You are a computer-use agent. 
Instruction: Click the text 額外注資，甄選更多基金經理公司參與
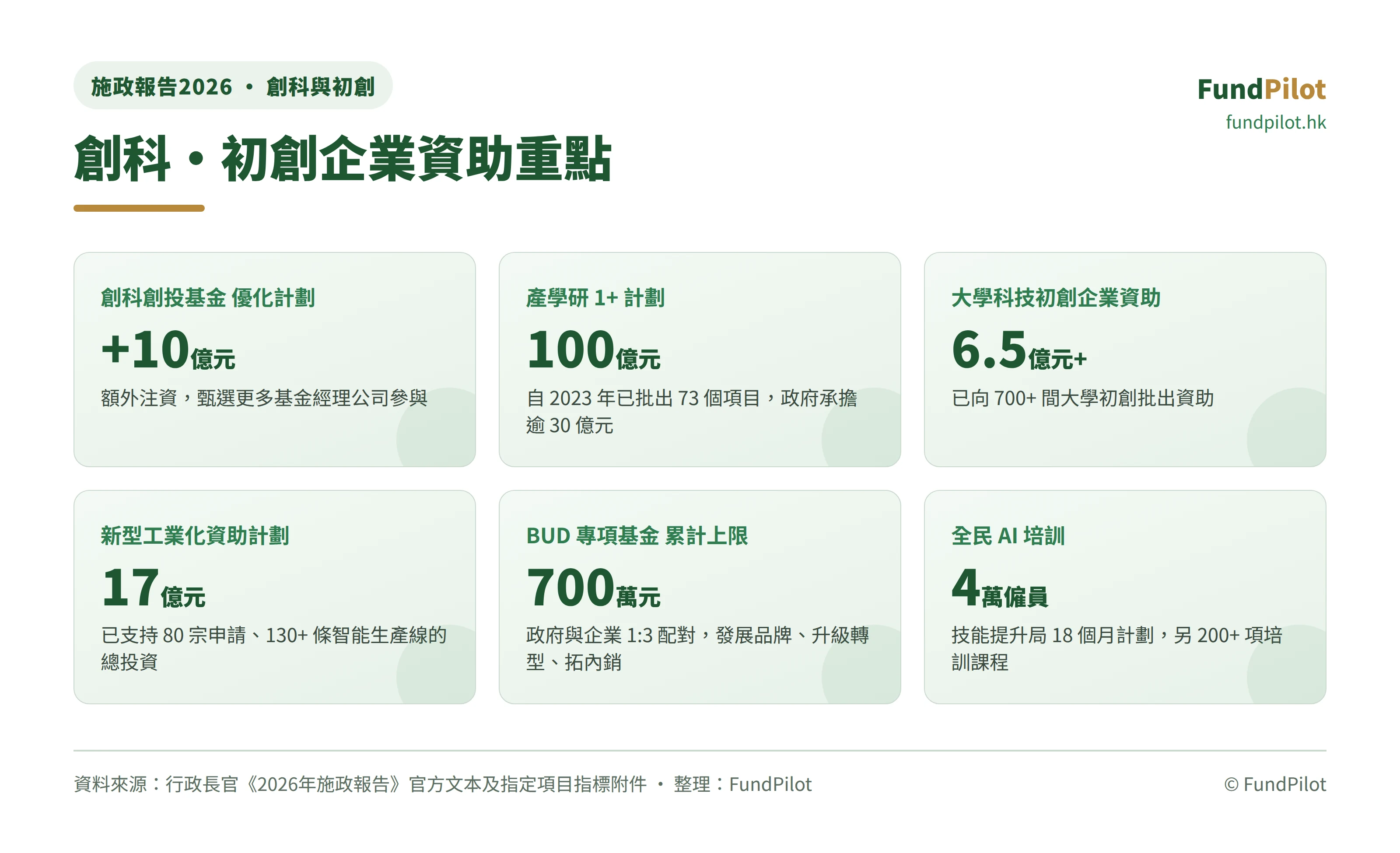click(x=264, y=398)
